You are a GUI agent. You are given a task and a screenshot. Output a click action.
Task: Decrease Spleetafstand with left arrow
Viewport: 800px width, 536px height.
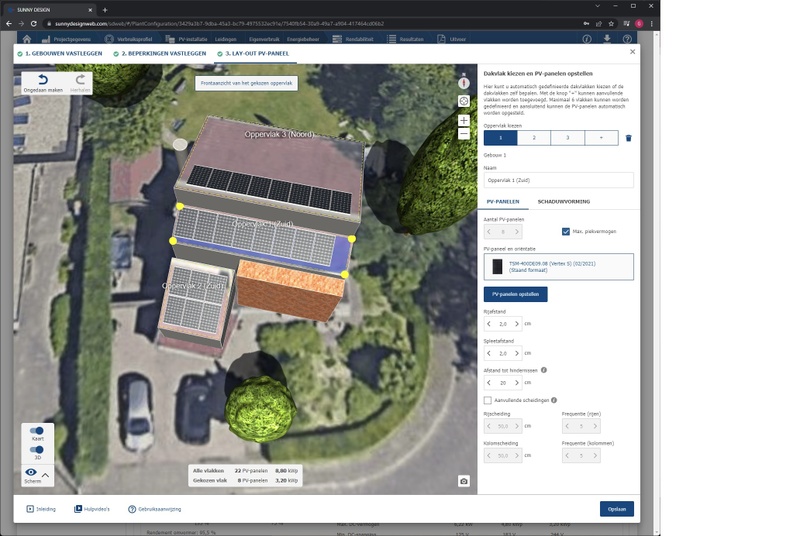pyautogui.click(x=489, y=353)
